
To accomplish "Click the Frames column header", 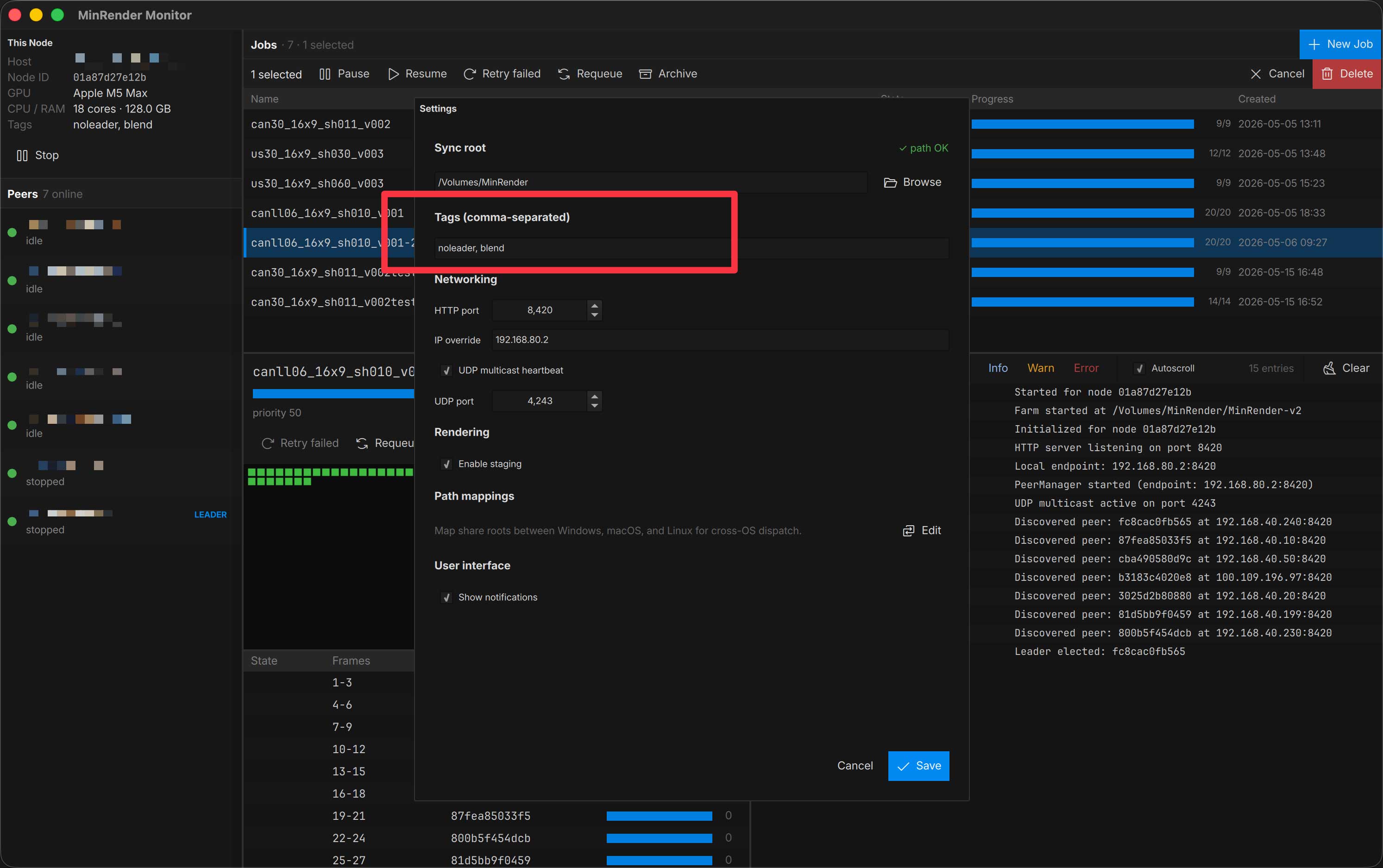I will point(351,661).
